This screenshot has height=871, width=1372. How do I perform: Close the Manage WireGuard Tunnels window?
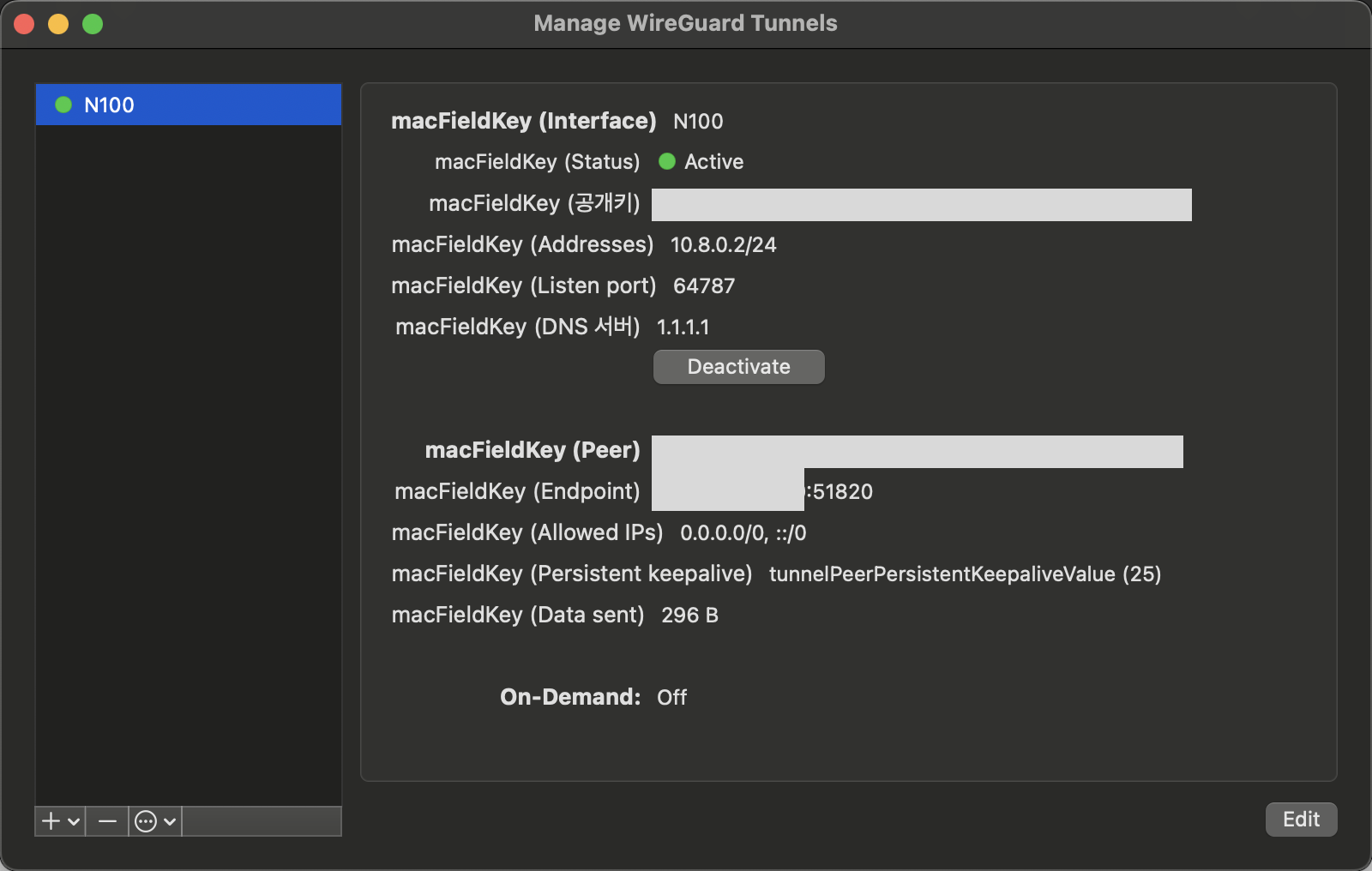click(x=24, y=24)
